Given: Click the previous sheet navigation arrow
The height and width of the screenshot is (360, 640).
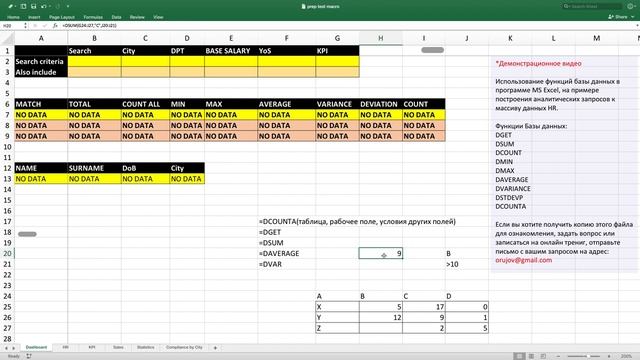Looking at the screenshot, I should pyautogui.click(x=6, y=348).
